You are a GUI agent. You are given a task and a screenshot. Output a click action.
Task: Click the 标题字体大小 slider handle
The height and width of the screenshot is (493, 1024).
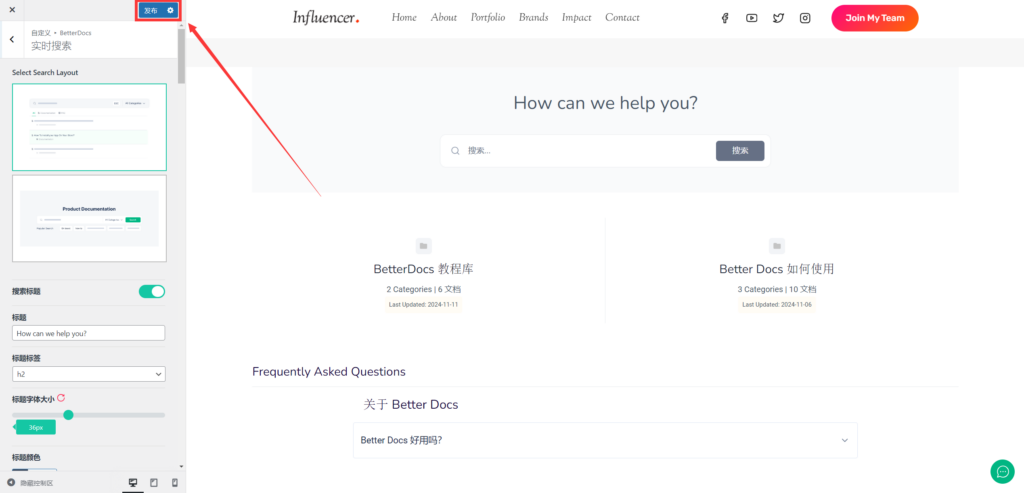coord(68,415)
